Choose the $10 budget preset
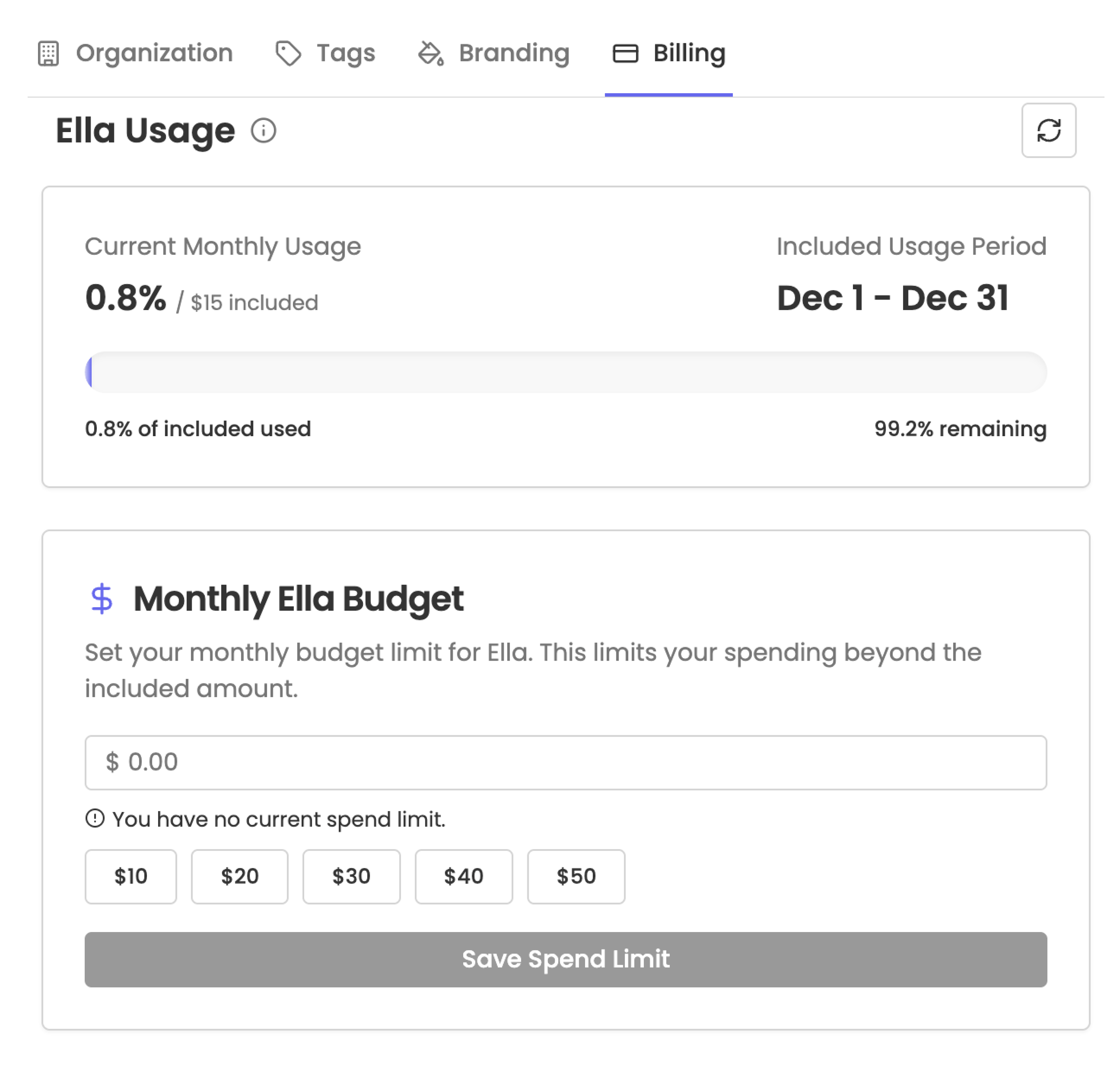 (131, 876)
